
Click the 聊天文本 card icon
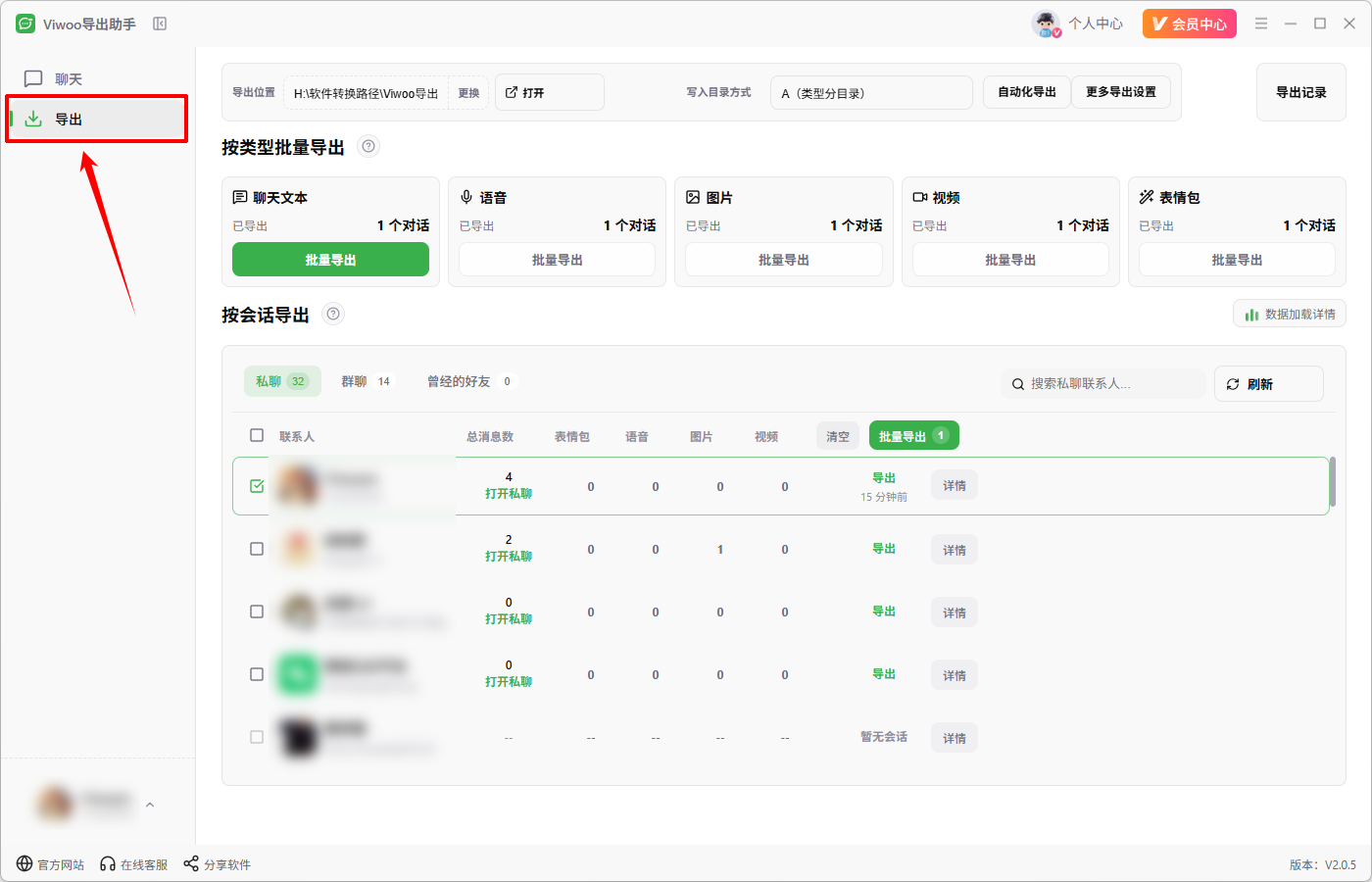click(240, 197)
